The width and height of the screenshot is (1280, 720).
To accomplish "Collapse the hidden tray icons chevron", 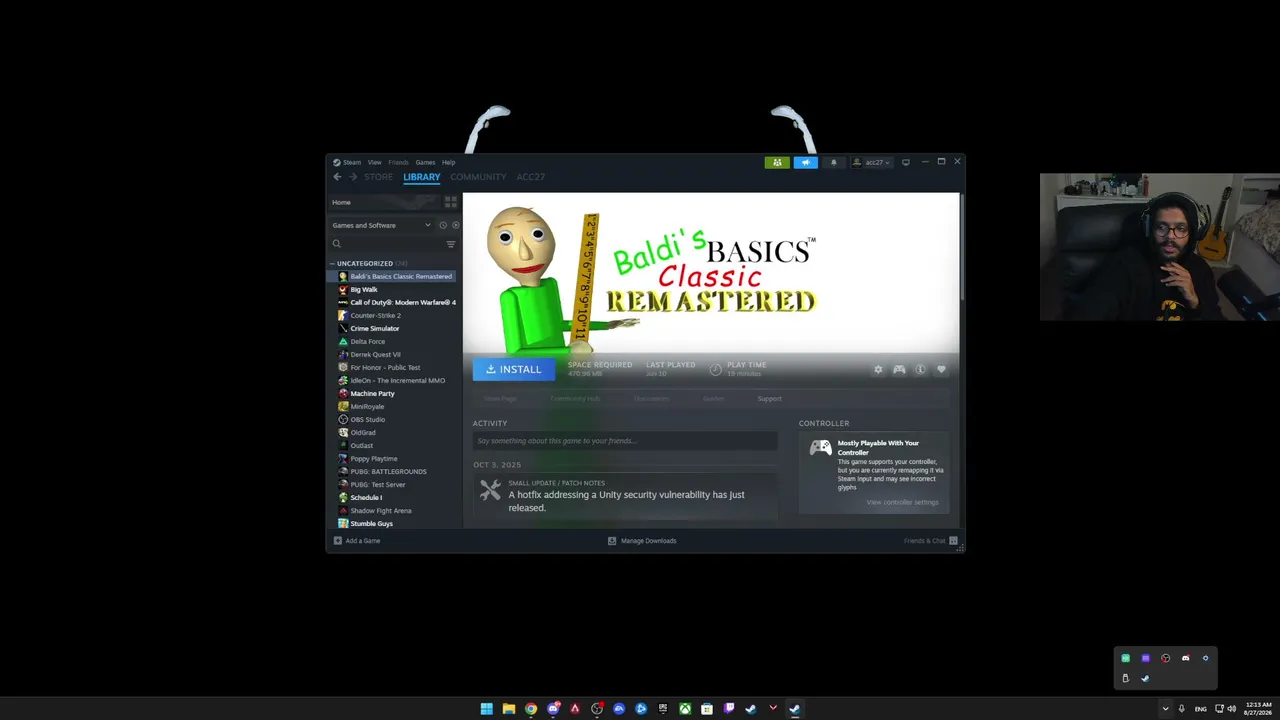I will tap(1165, 709).
